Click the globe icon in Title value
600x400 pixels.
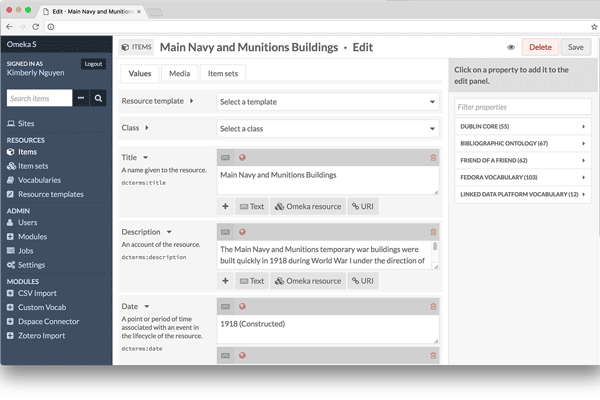pyautogui.click(x=242, y=157)
